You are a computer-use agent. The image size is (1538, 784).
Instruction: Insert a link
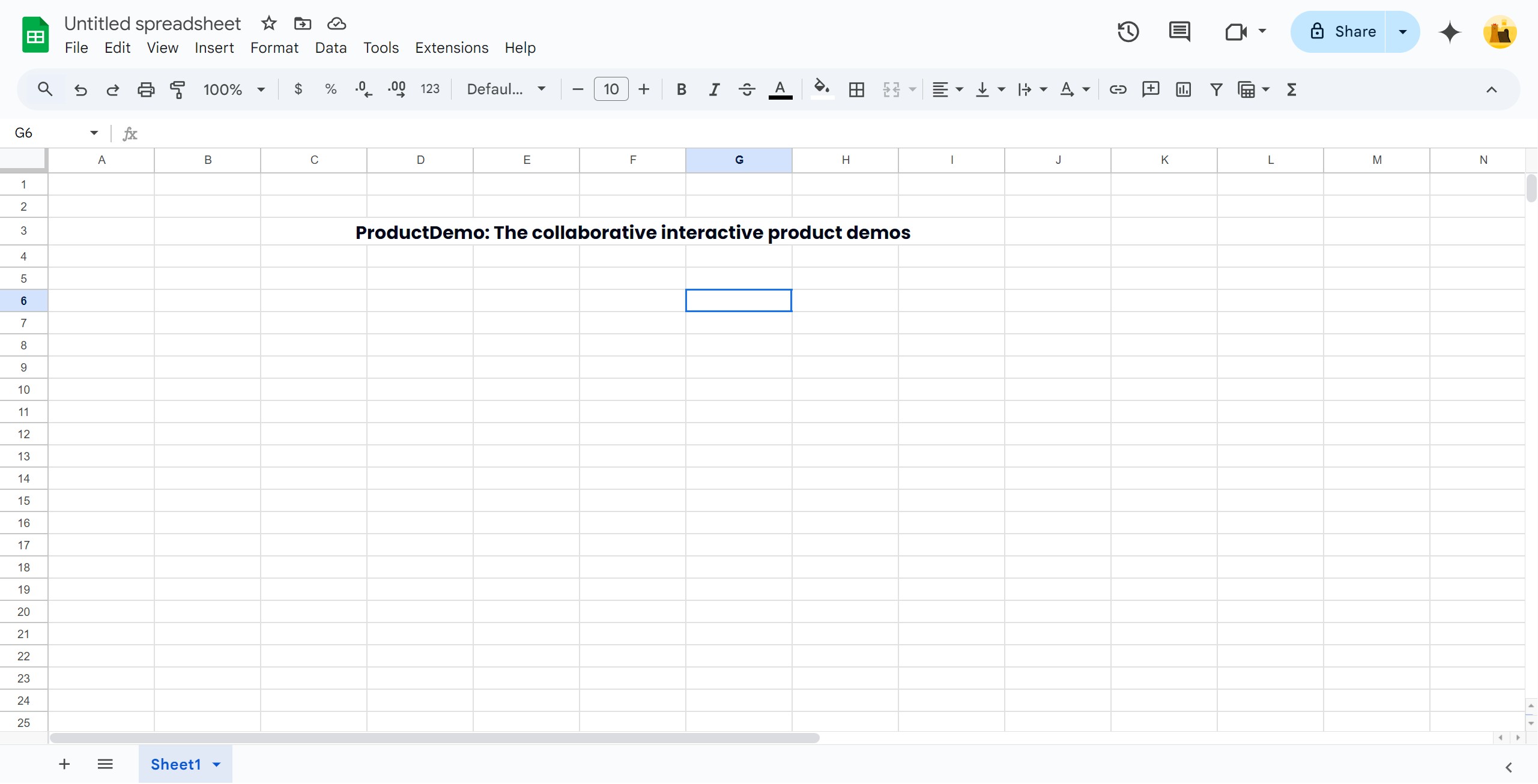[1118, 89]
